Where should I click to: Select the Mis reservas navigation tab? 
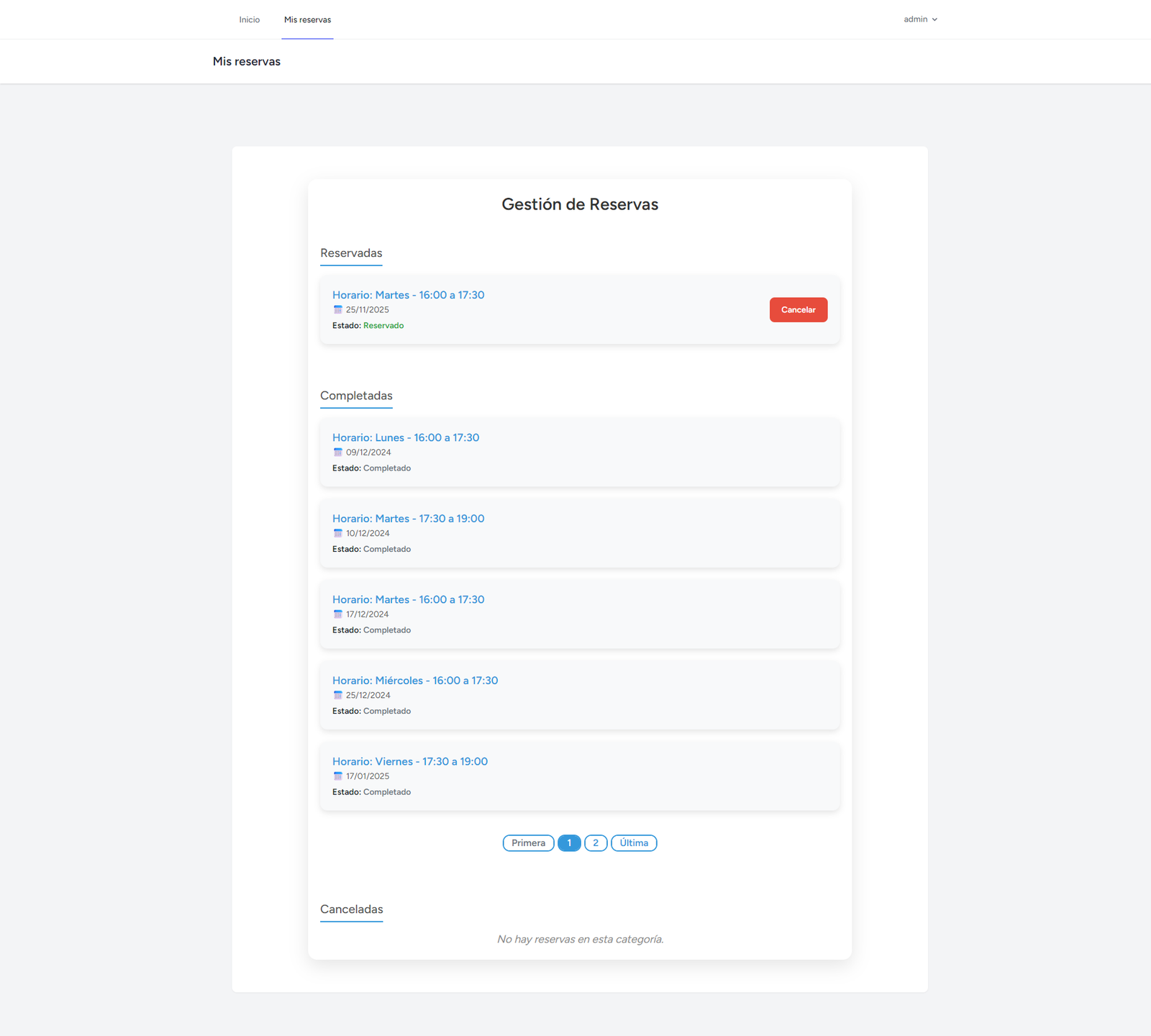pos(307,19)
